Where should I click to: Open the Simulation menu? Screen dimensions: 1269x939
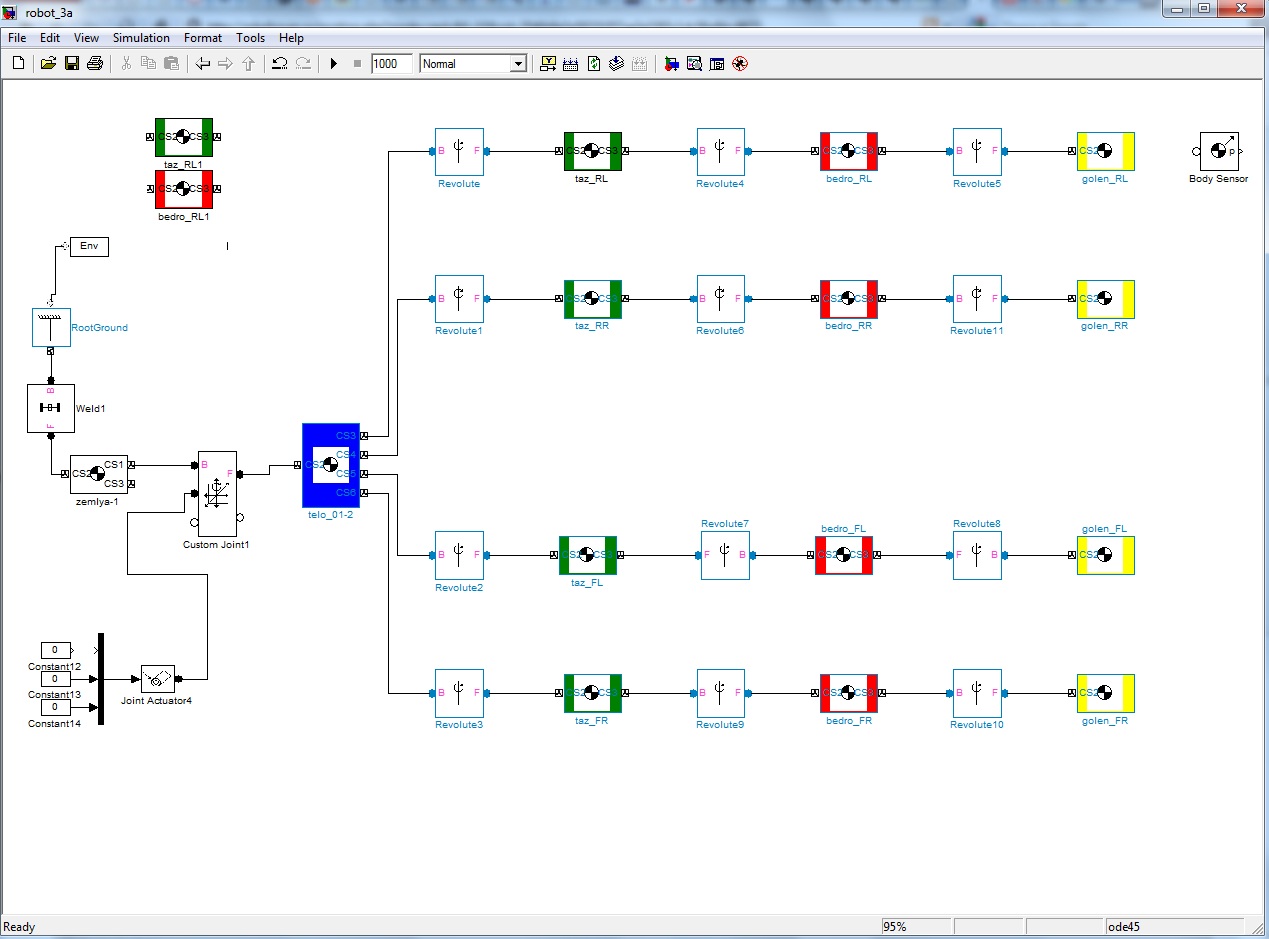(x=141, y=38)
